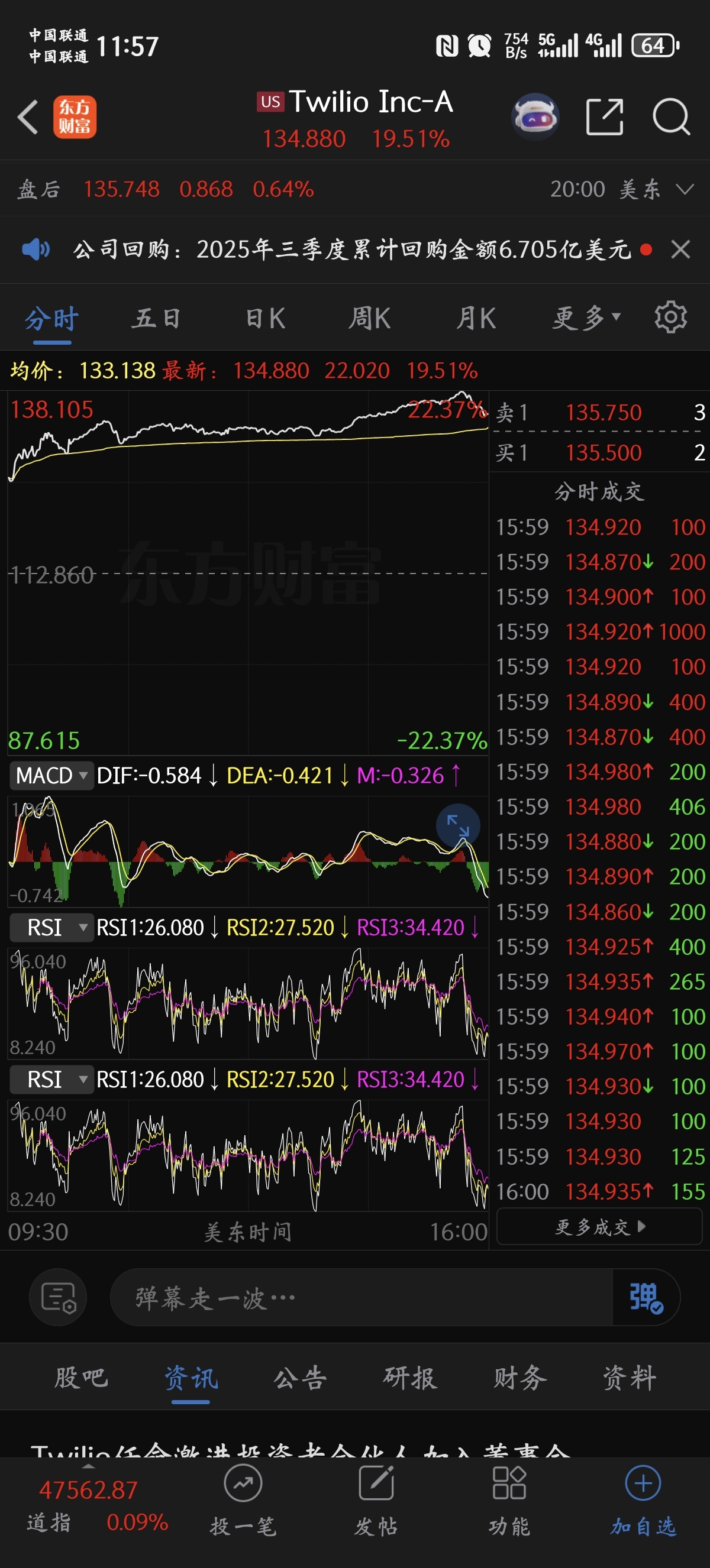Open the 公司回购 announcement text
The image size is (710, 1568).
coord(352,249)
